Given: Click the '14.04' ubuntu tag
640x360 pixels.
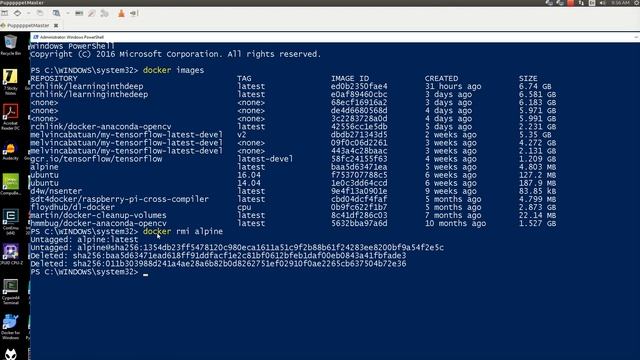Looking at the screenshot, I should pos(249,183).
